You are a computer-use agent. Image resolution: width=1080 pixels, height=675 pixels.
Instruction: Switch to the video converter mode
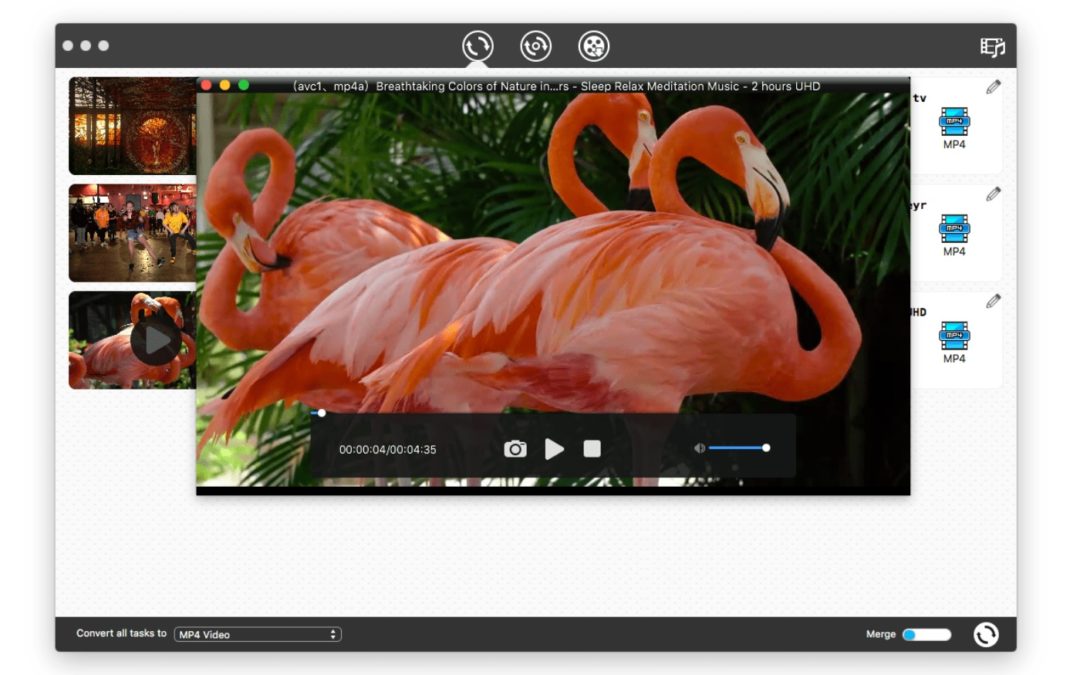click(476, 46)
